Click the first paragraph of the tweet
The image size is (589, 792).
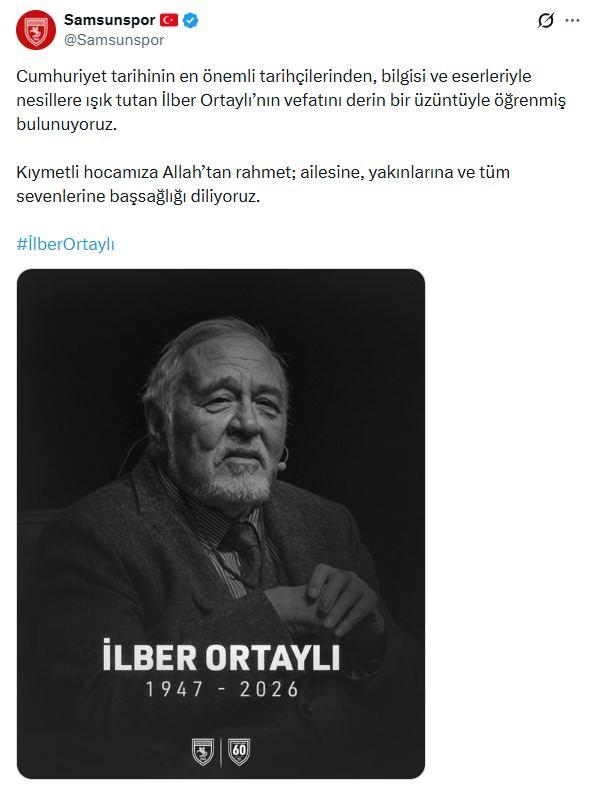coord(291,100)
